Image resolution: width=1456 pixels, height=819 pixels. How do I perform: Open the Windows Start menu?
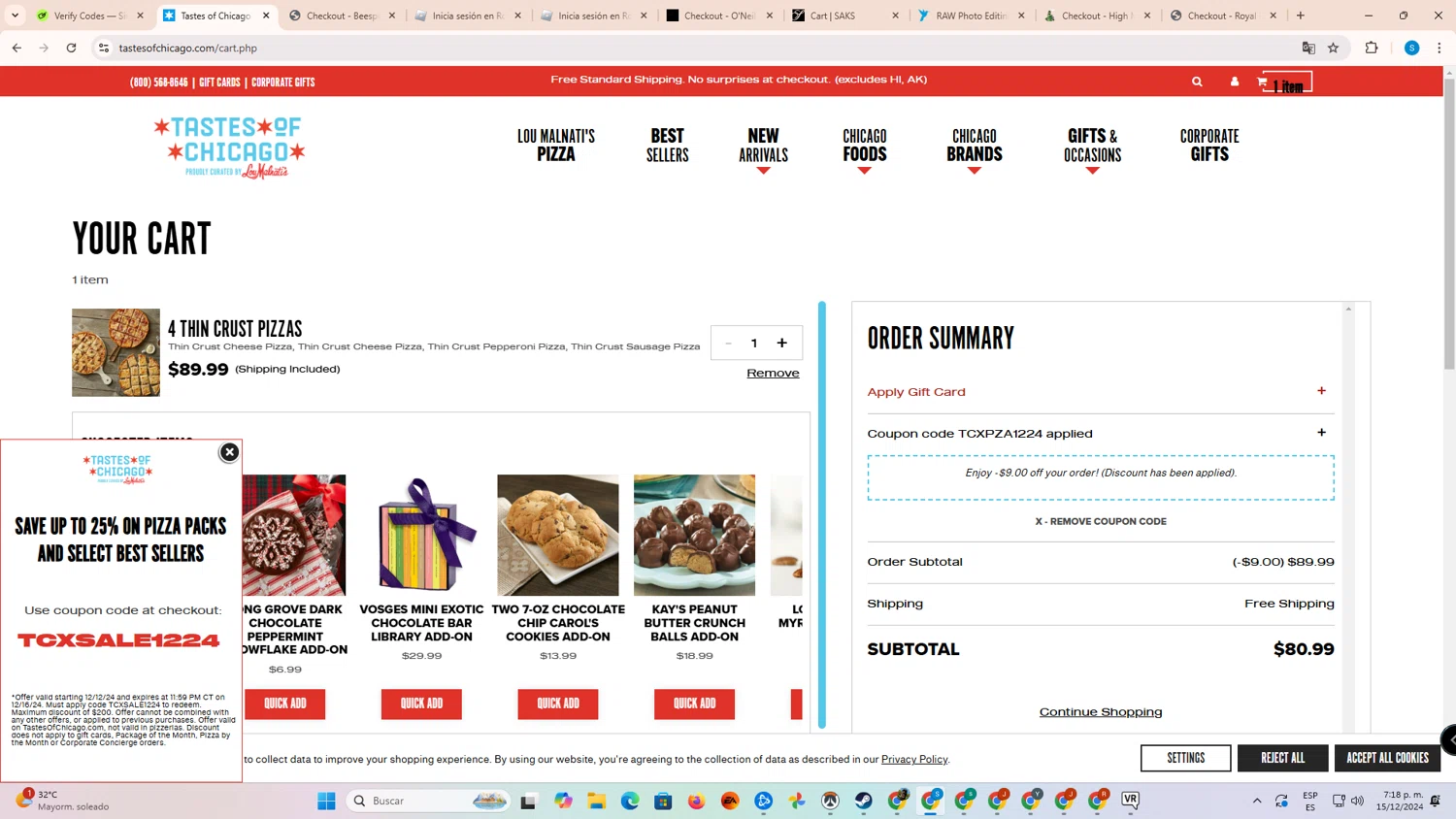[x=326, y=801]
